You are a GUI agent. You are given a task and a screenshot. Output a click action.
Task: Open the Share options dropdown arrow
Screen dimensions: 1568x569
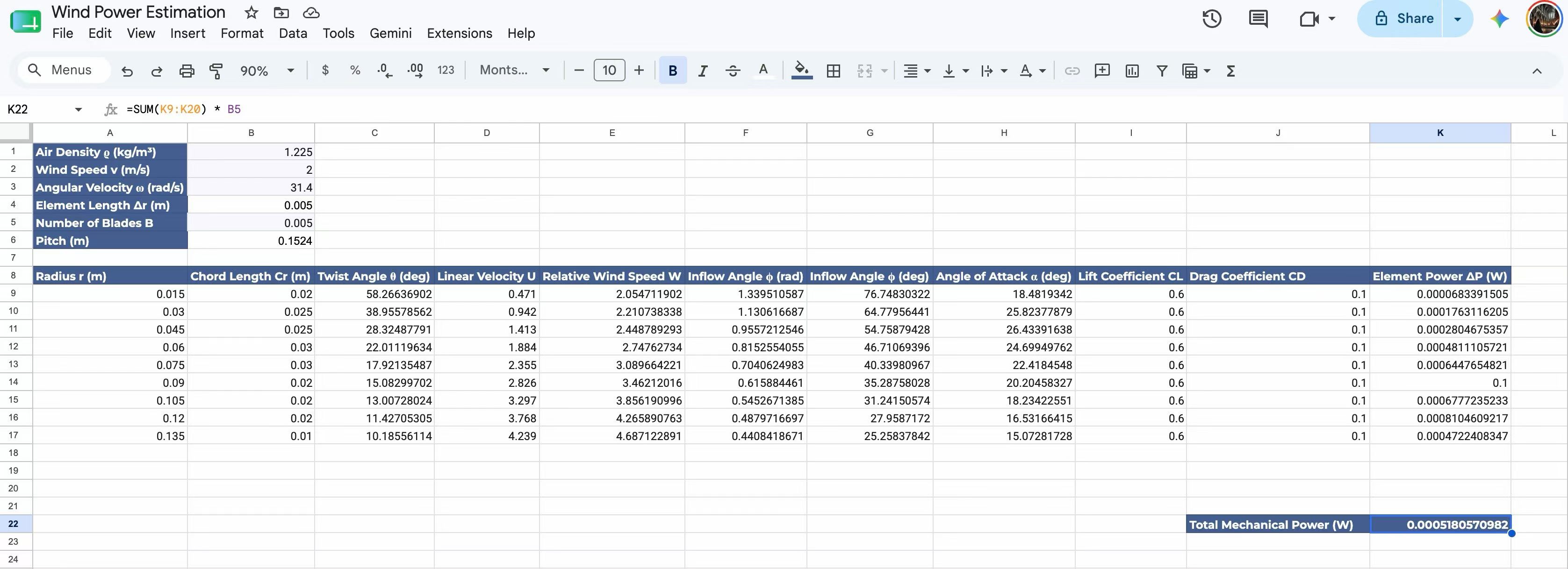1457,19
